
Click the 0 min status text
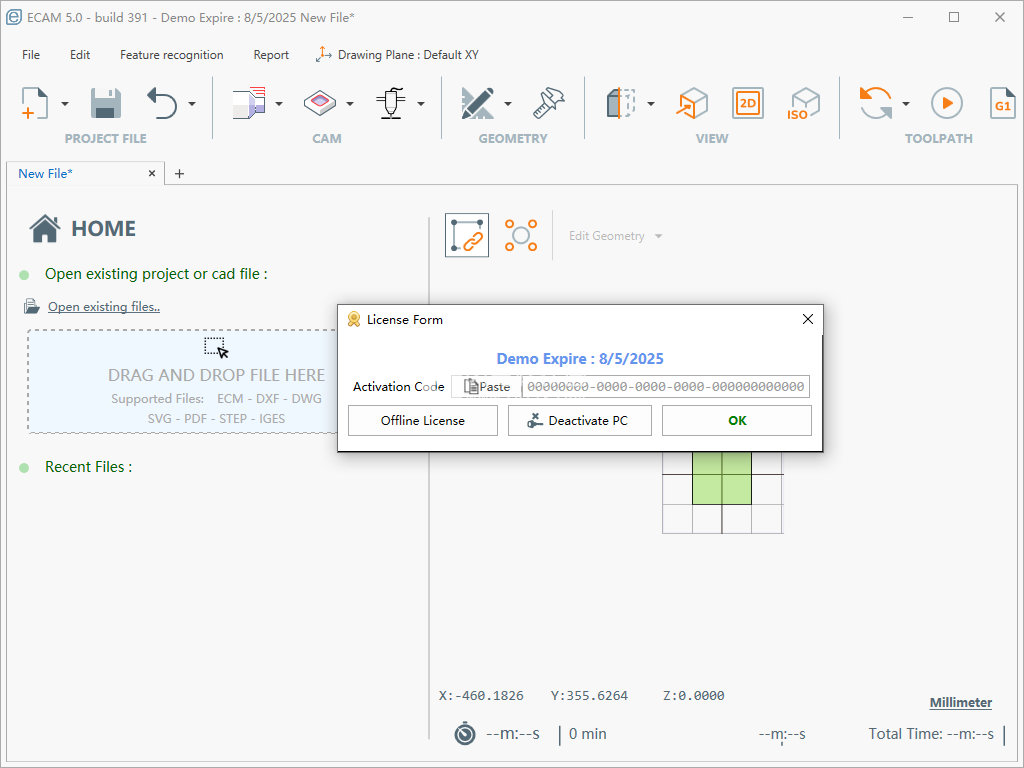[x=588, y=734]
